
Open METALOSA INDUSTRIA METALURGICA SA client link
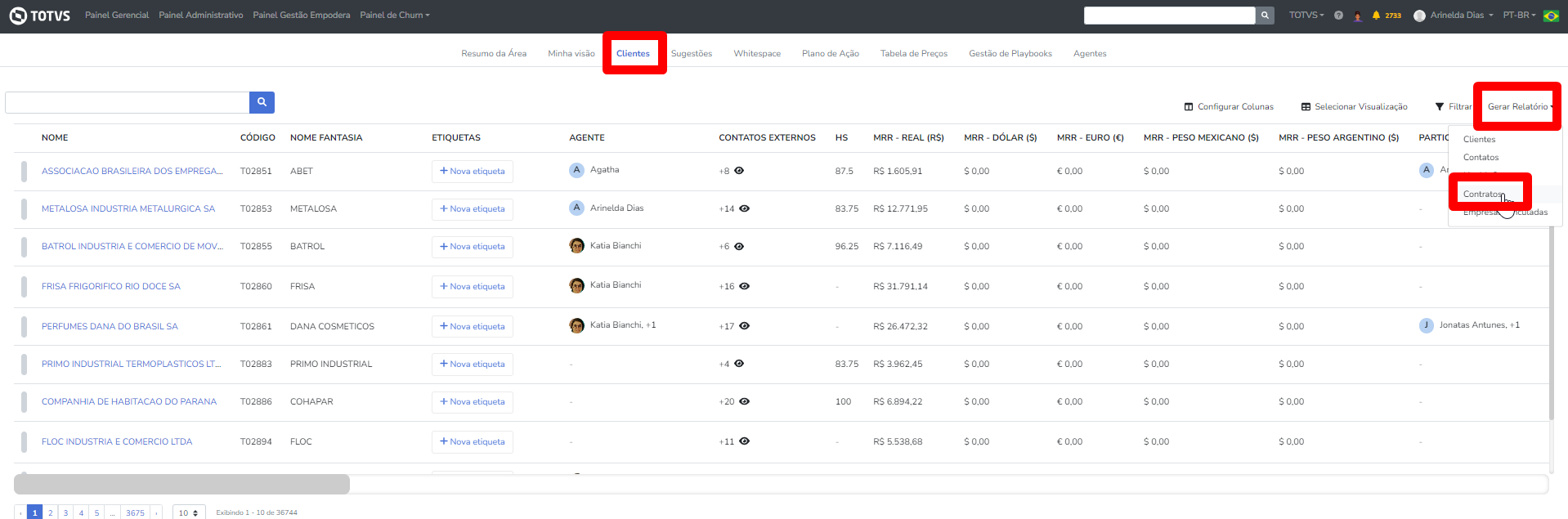pos(128,209)
